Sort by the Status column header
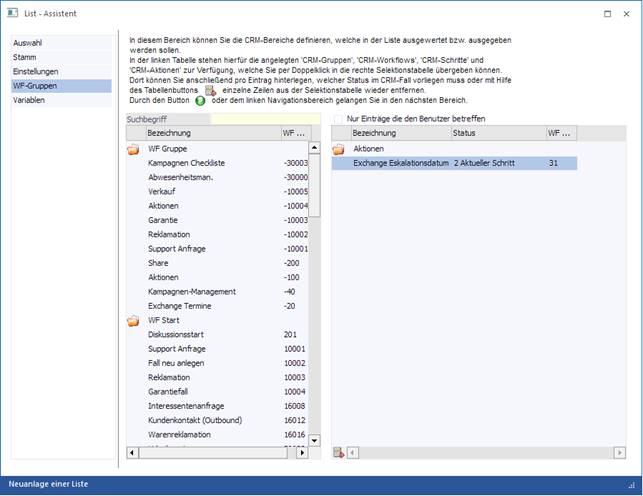 496,133
